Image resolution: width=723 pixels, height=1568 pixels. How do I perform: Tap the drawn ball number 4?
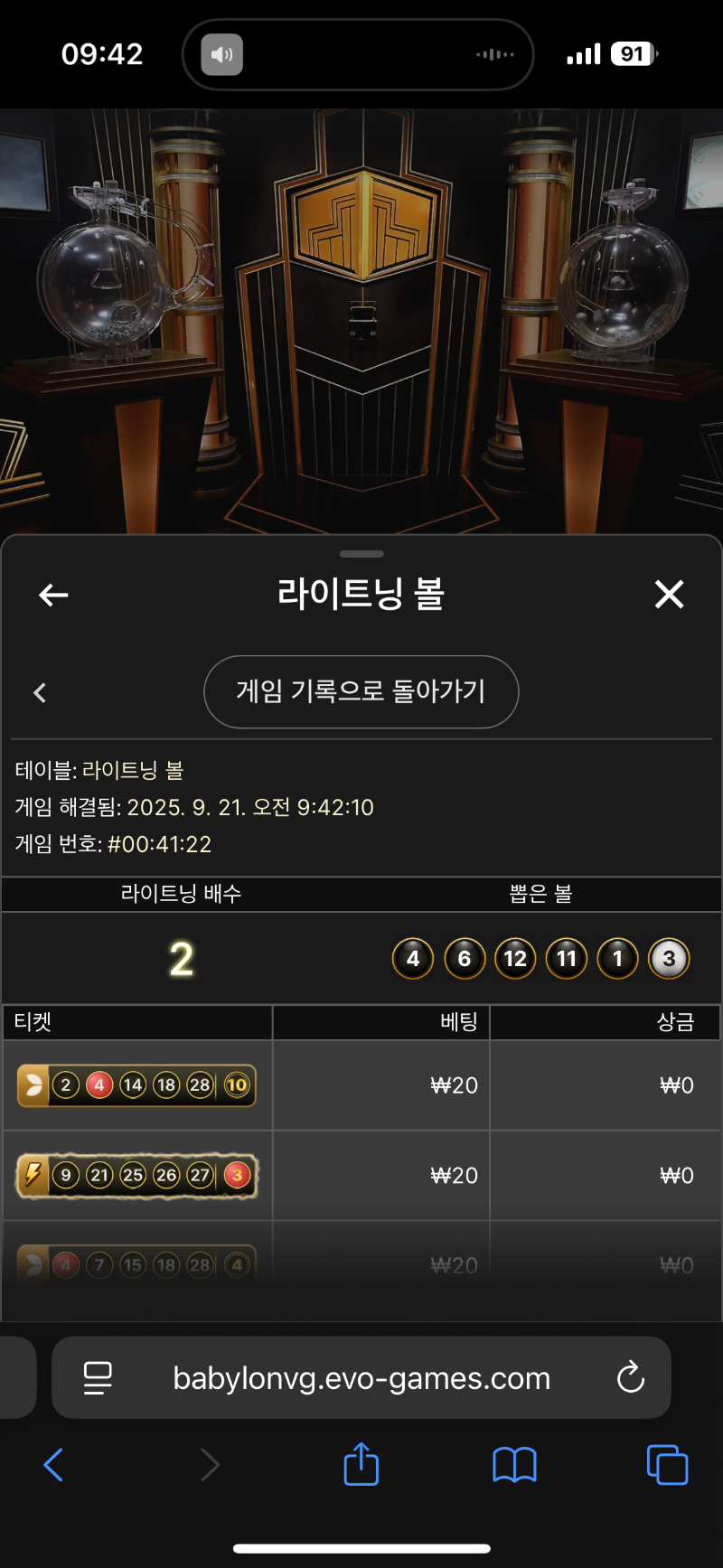[x=413, y=959]
